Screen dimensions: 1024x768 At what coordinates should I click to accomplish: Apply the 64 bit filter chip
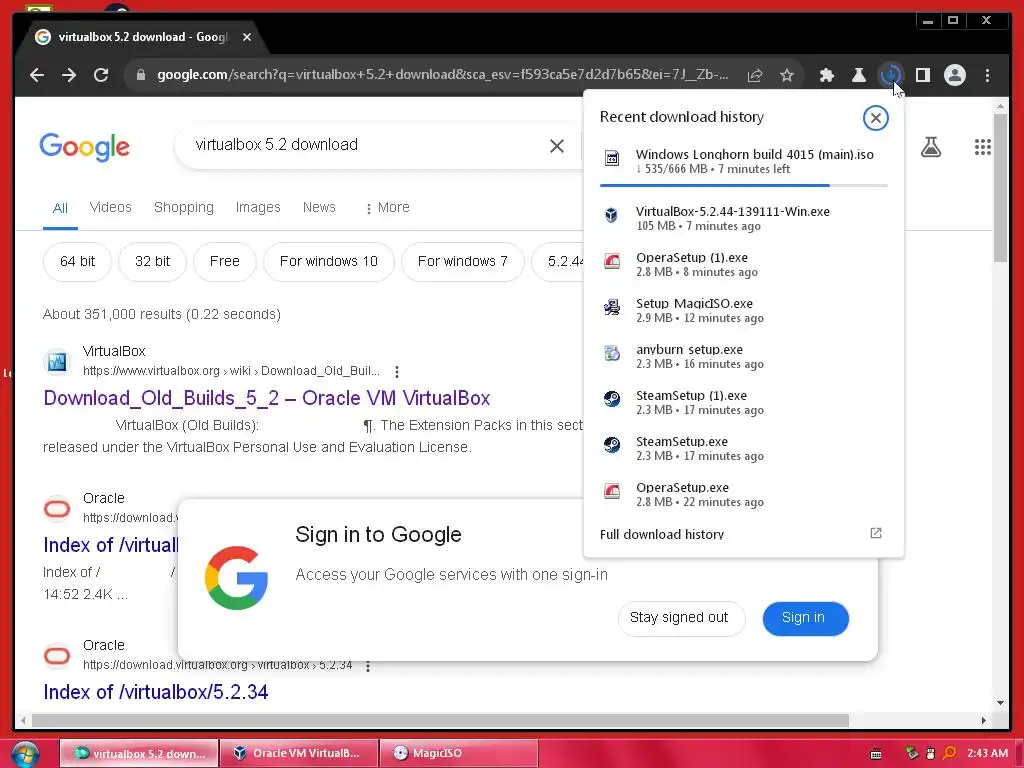pos(77,262)
